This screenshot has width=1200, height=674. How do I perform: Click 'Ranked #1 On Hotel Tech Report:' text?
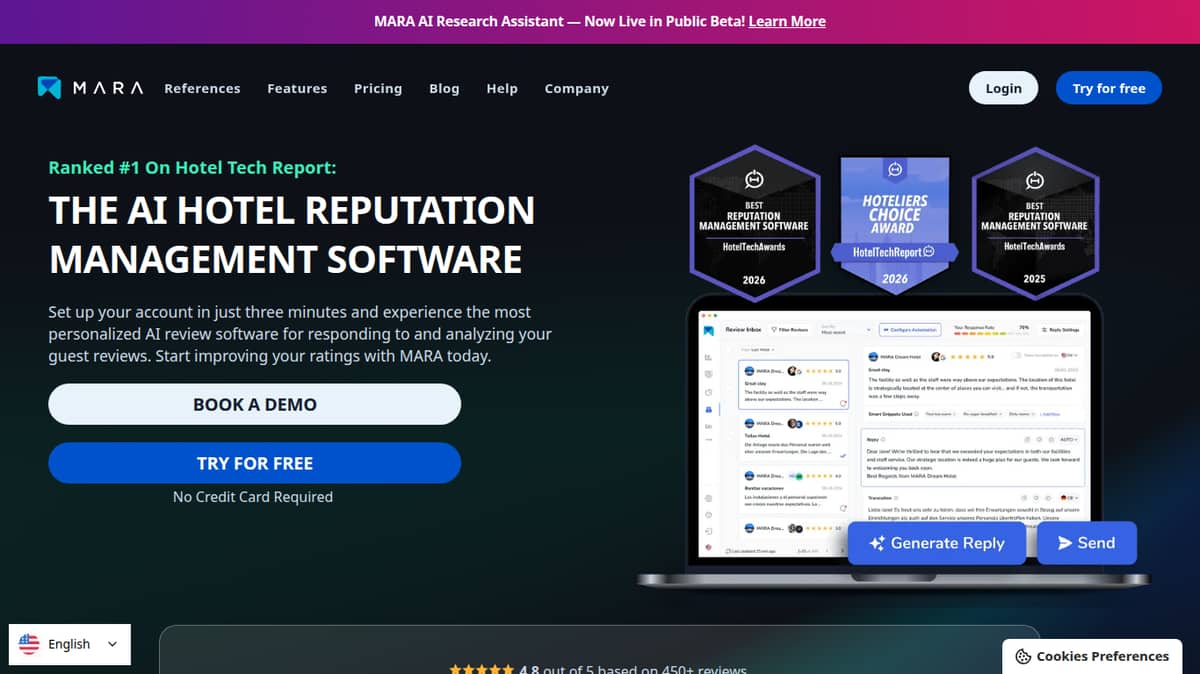[x=192, y=168]
